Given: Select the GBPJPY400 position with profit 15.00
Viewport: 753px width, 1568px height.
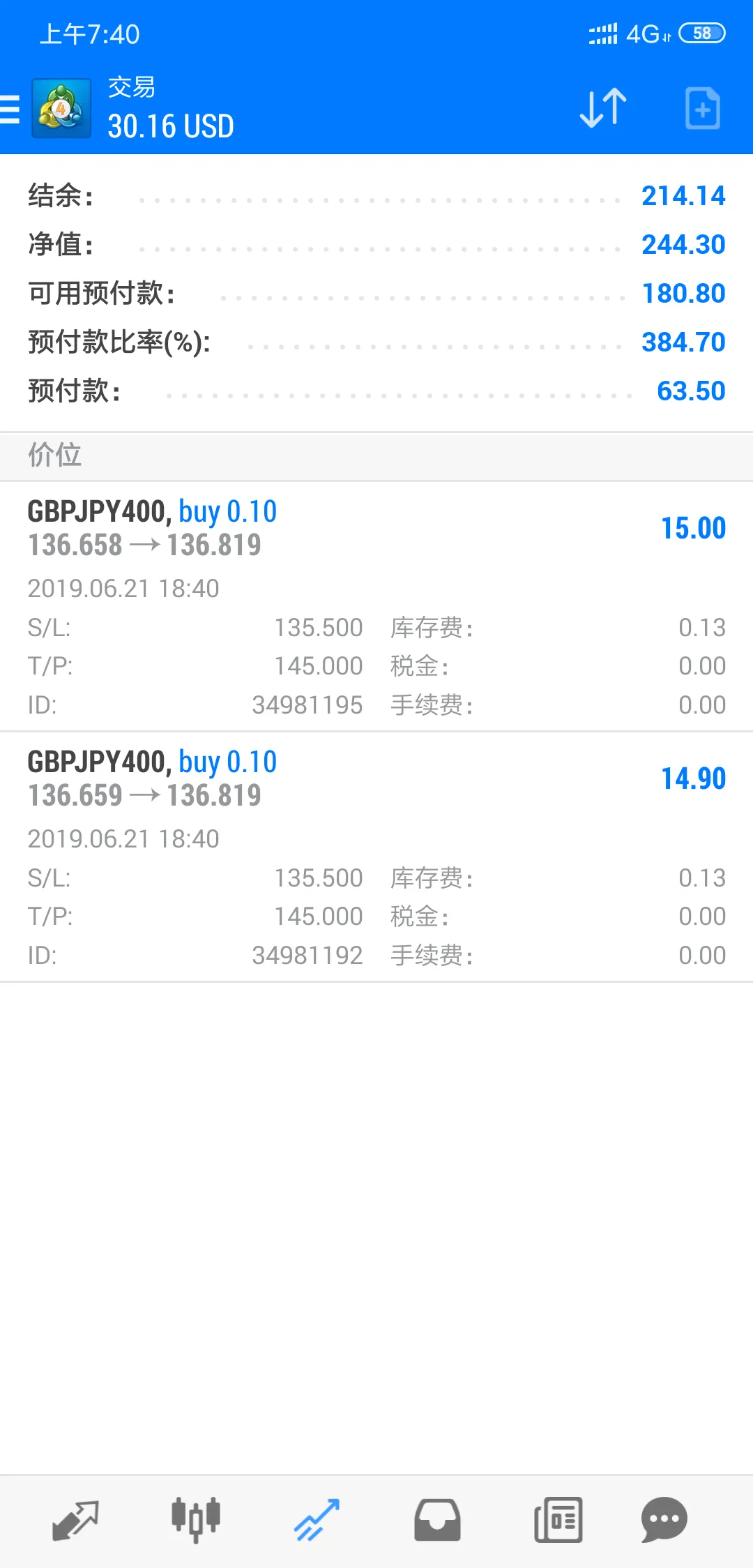Looking at the screenshot, I should [376, 606].
